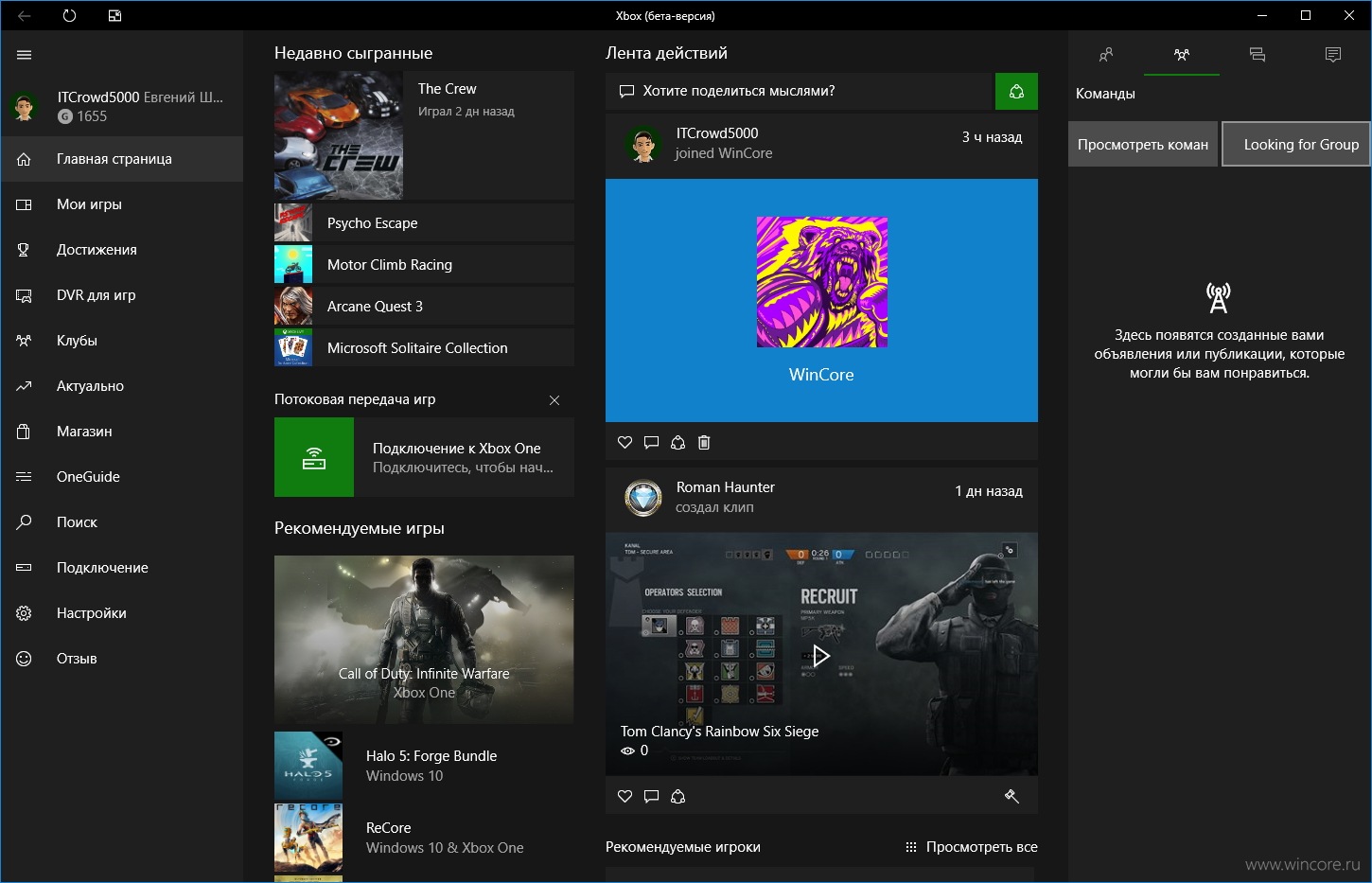Open The Crew game thumbnail

coord(339,135)
